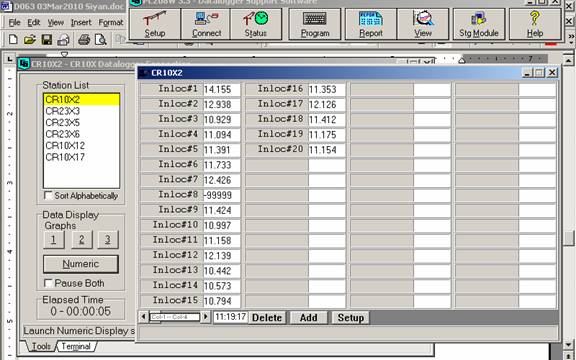Open the Help question mark button
This screenshot has height=360, width=576.
(535, 24)
